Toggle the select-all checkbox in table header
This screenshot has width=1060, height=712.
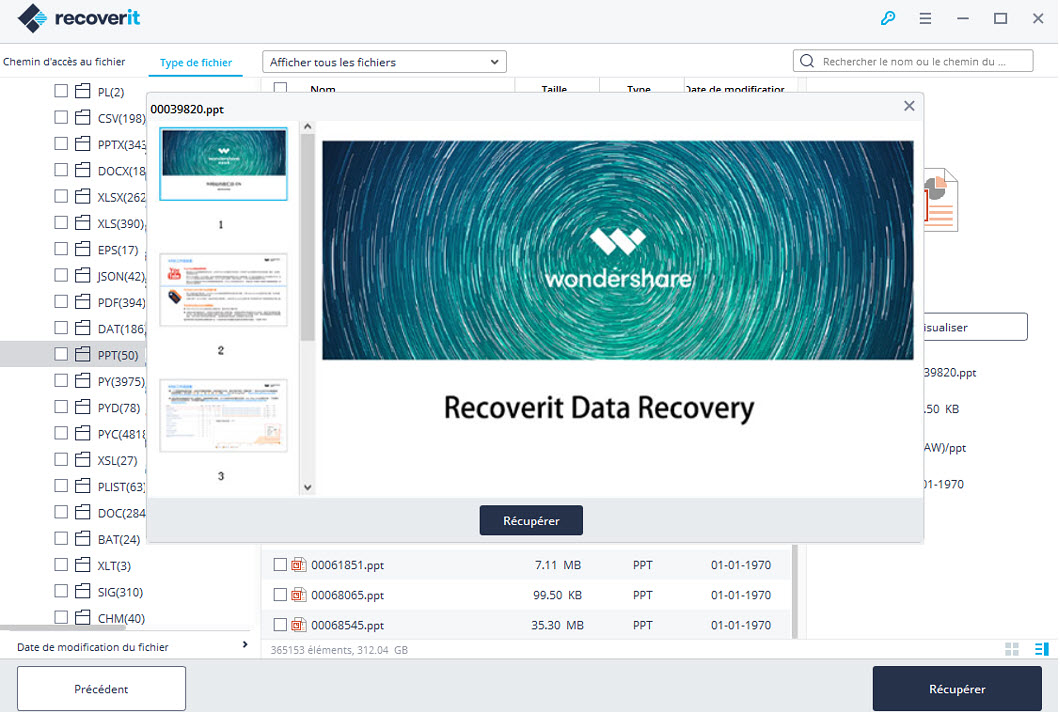point(280,87)
